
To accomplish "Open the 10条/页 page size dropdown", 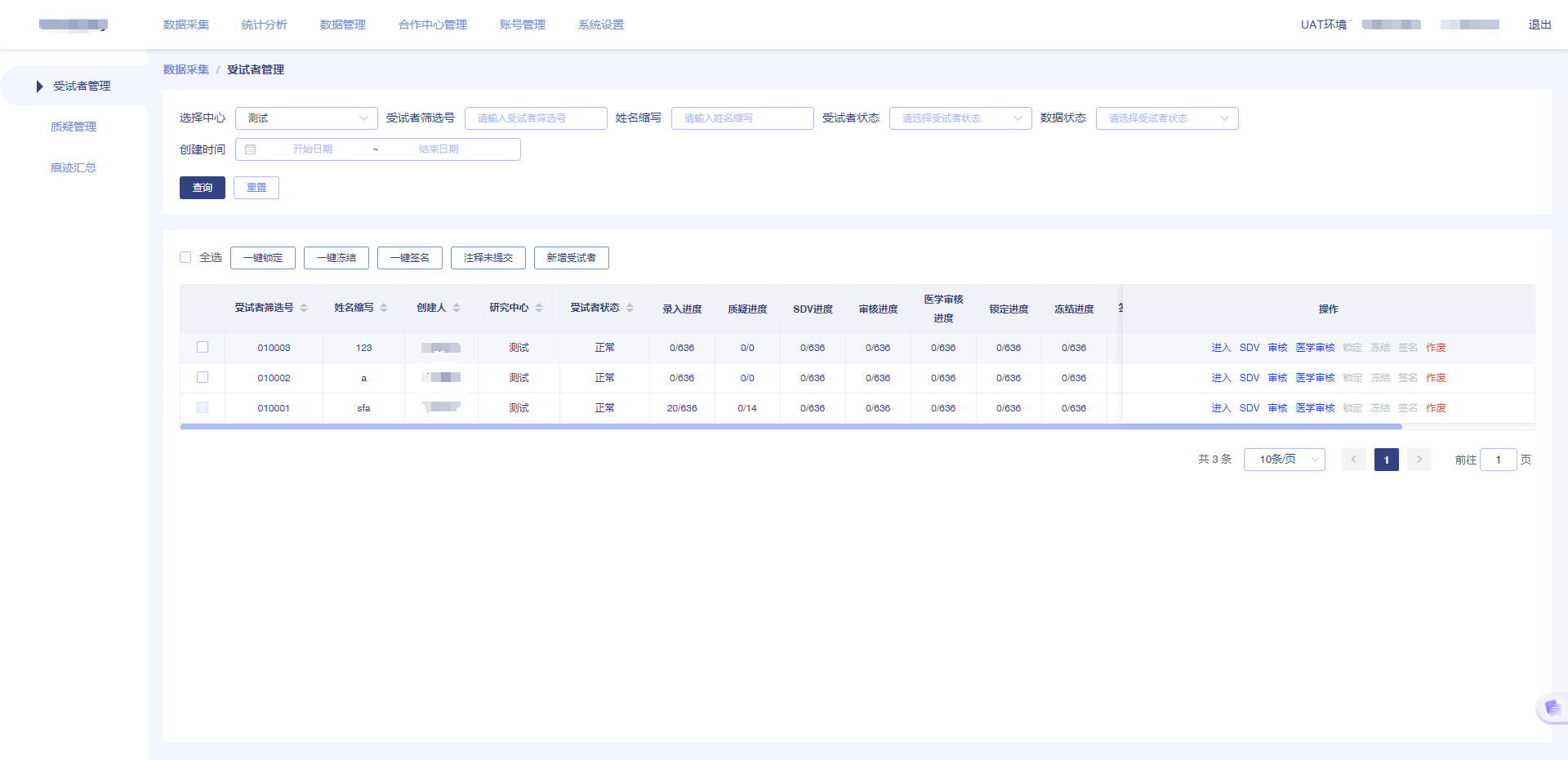I will [1284, 460].
